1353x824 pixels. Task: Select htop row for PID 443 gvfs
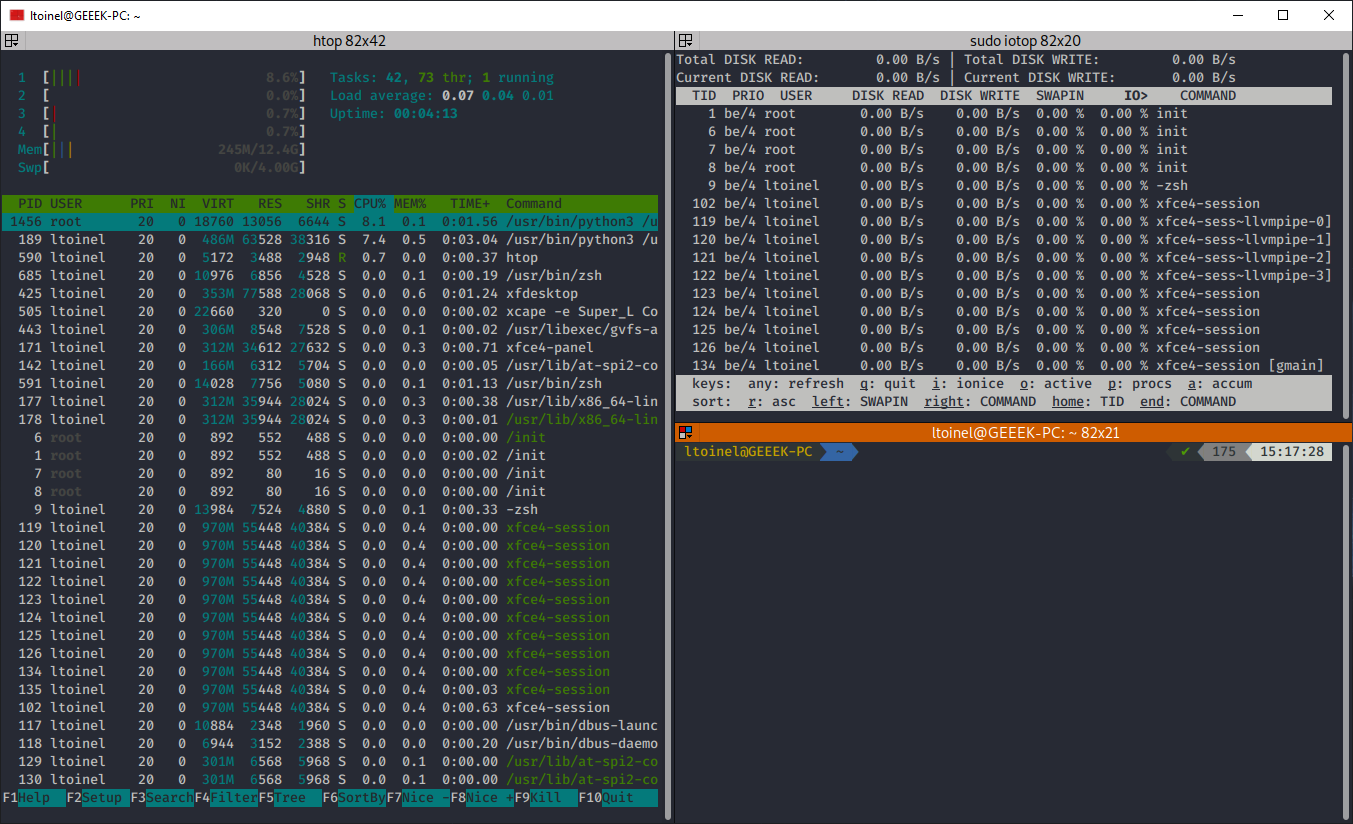click(330, 329)
